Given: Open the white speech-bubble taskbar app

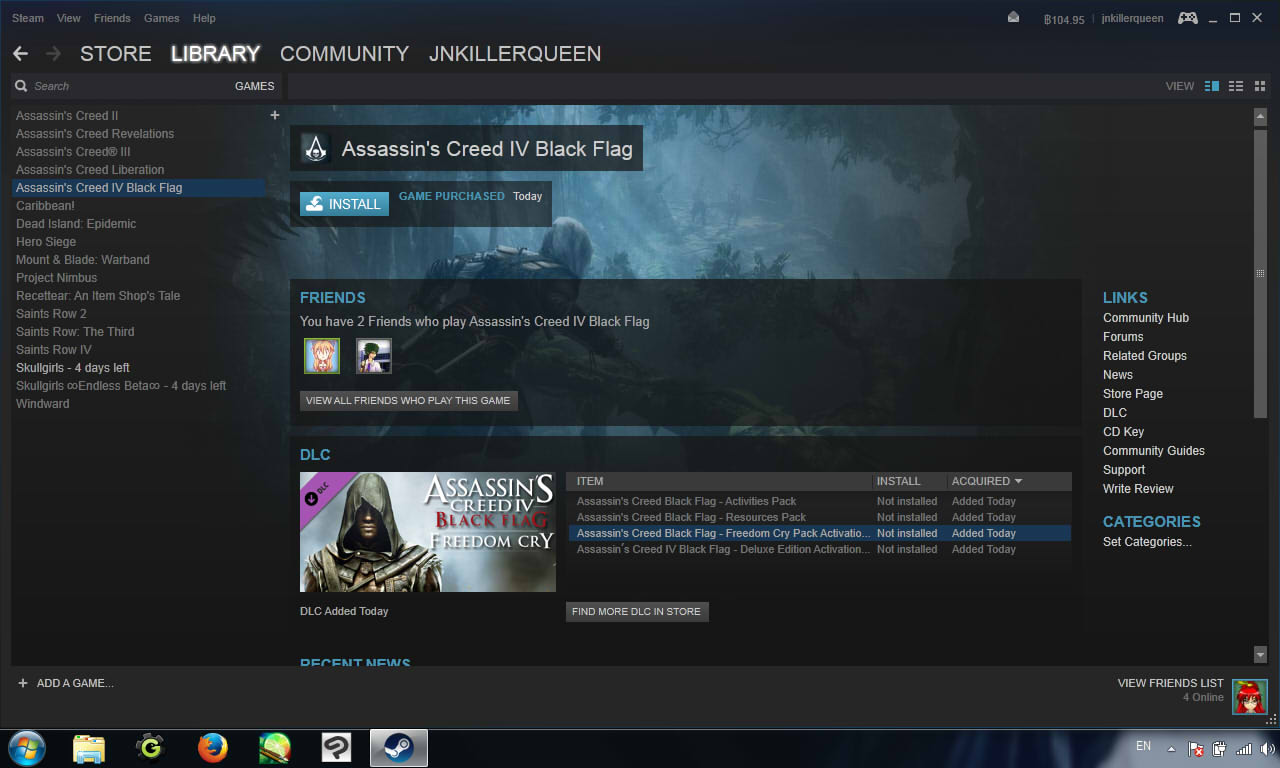Looking at the screenshot, I should [x=336, y=748].
